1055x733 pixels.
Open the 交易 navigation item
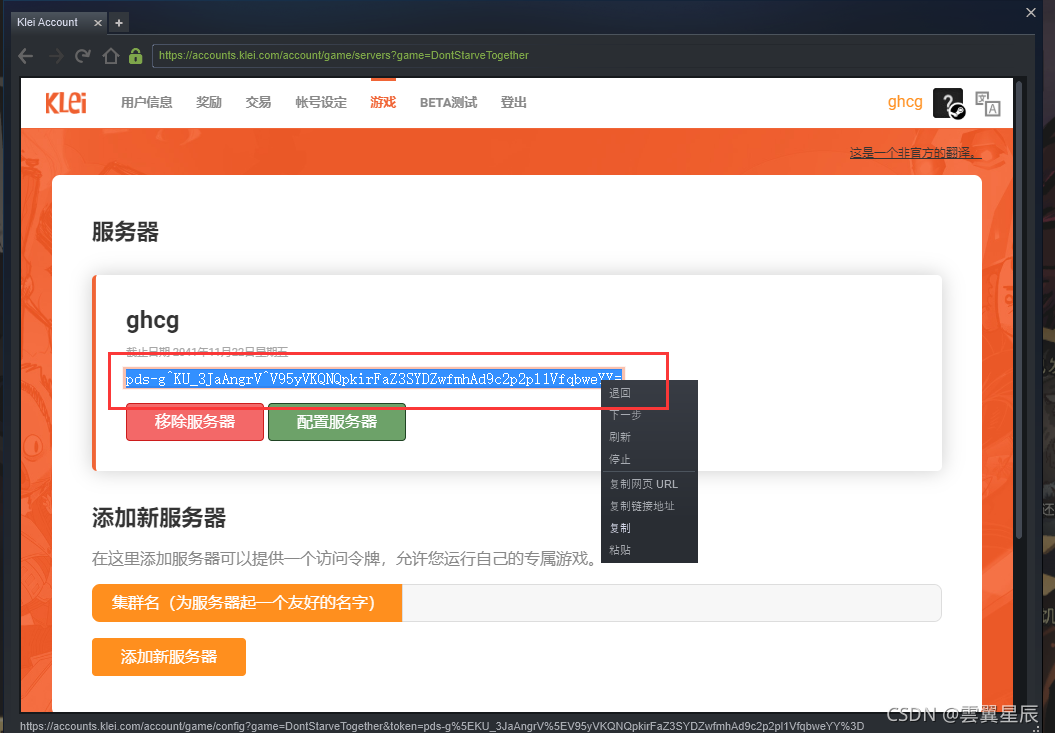pos(258,102)
